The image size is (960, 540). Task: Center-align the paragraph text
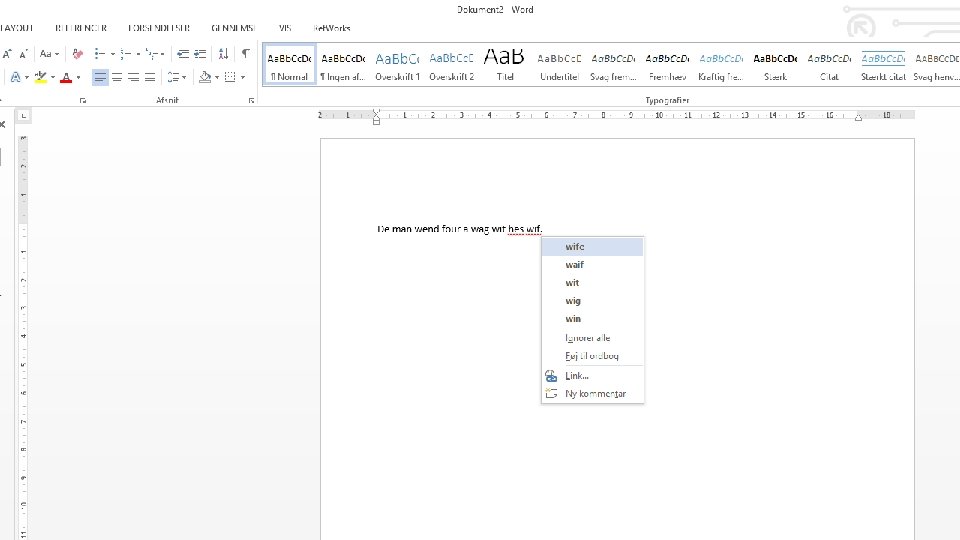point(117,77)
